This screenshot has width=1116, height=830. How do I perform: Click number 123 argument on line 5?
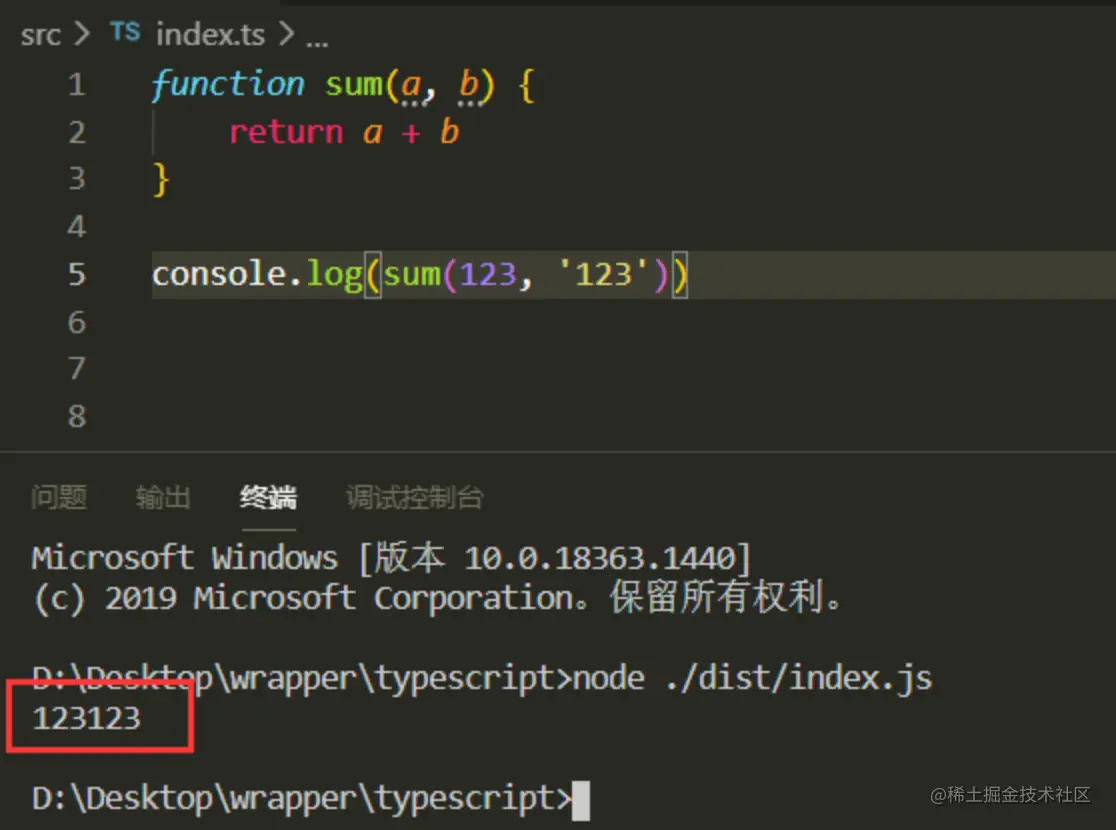click(488, 274)
